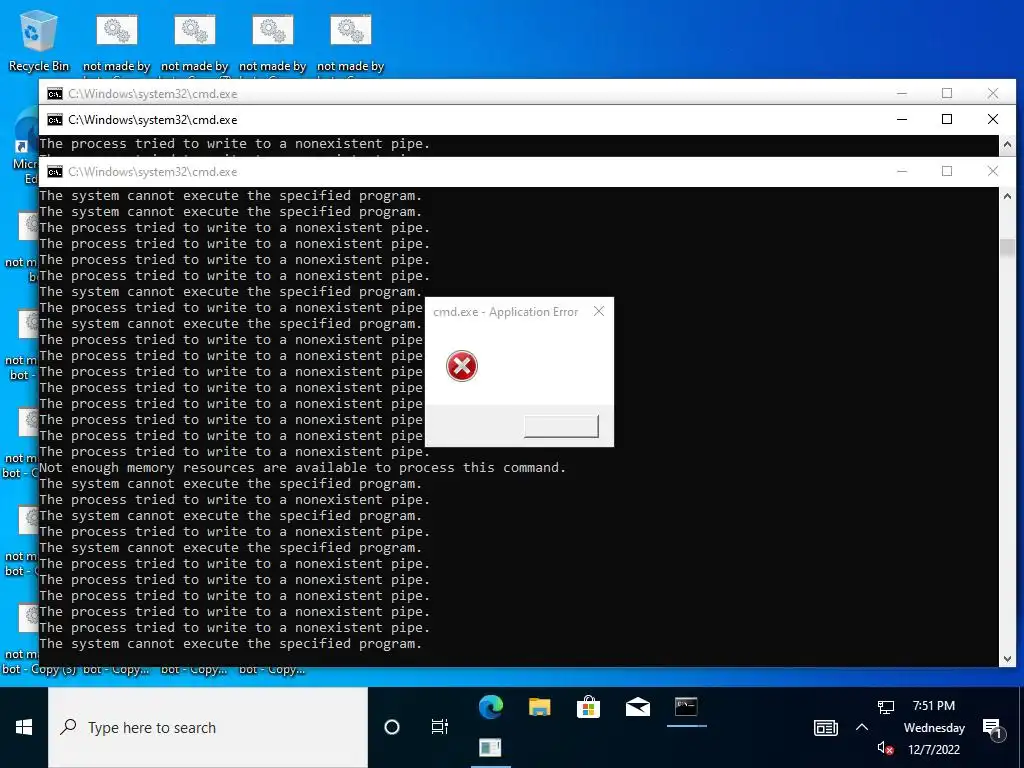Open Microsoft Store from the taskbar
The image size is (1024, 768).
588,707
